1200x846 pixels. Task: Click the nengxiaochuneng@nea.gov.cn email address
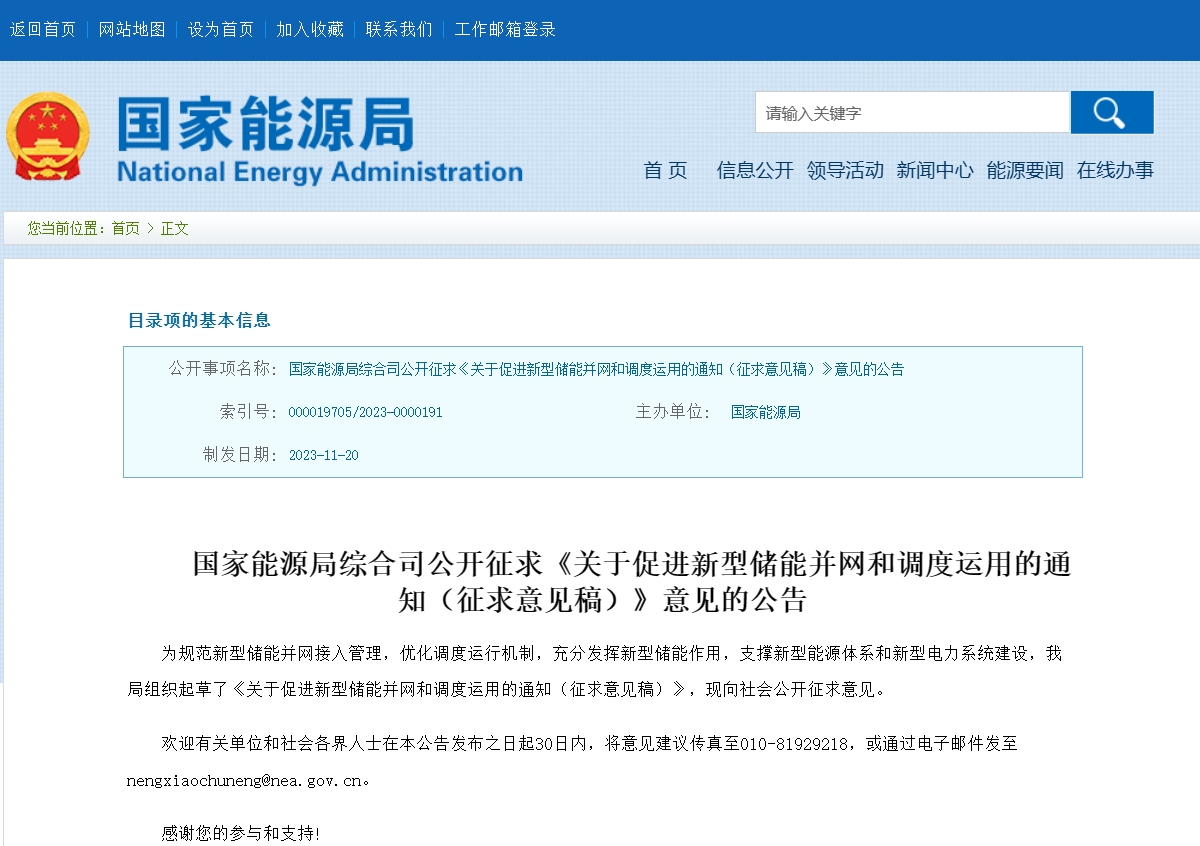coord(243,780)
